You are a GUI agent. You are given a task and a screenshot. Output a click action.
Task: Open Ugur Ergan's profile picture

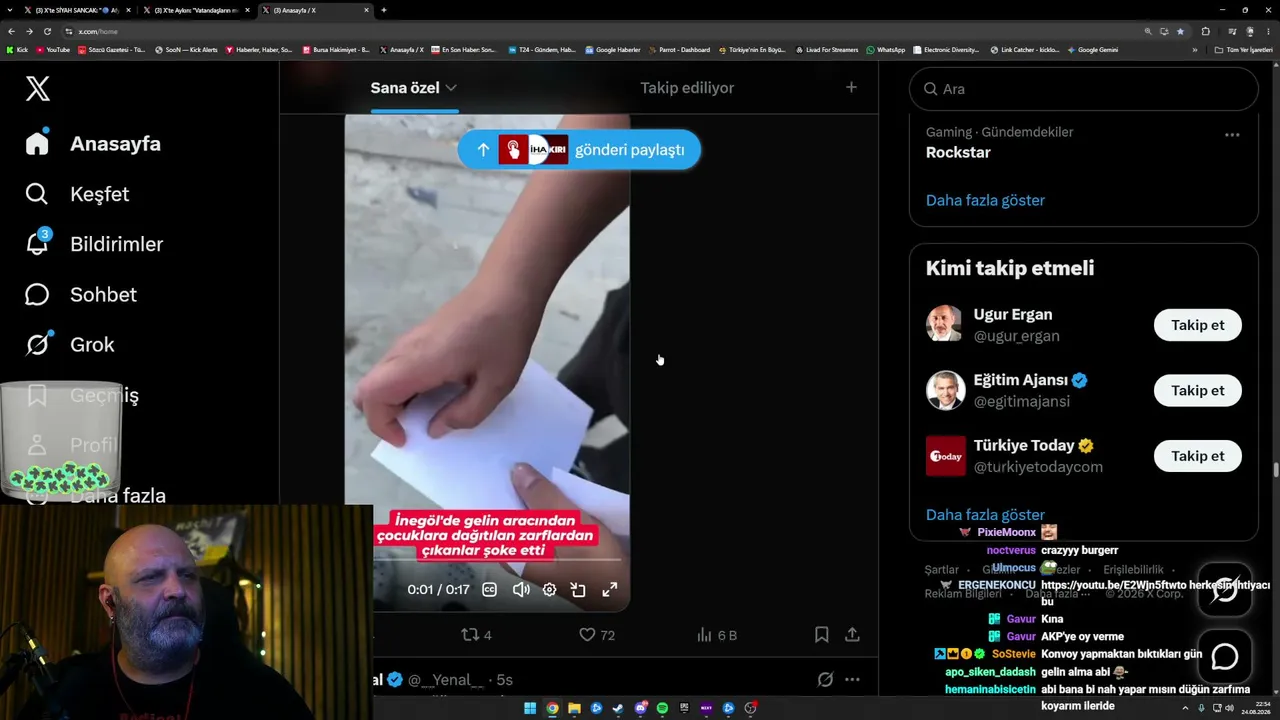tap(945, 324)
